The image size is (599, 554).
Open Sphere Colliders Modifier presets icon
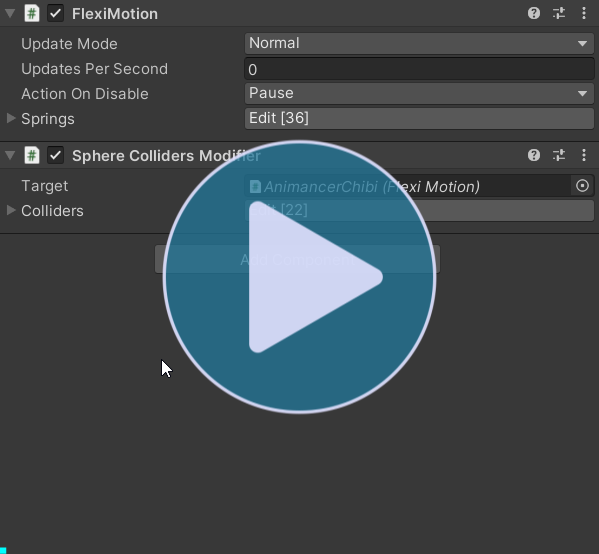[559, 155]
